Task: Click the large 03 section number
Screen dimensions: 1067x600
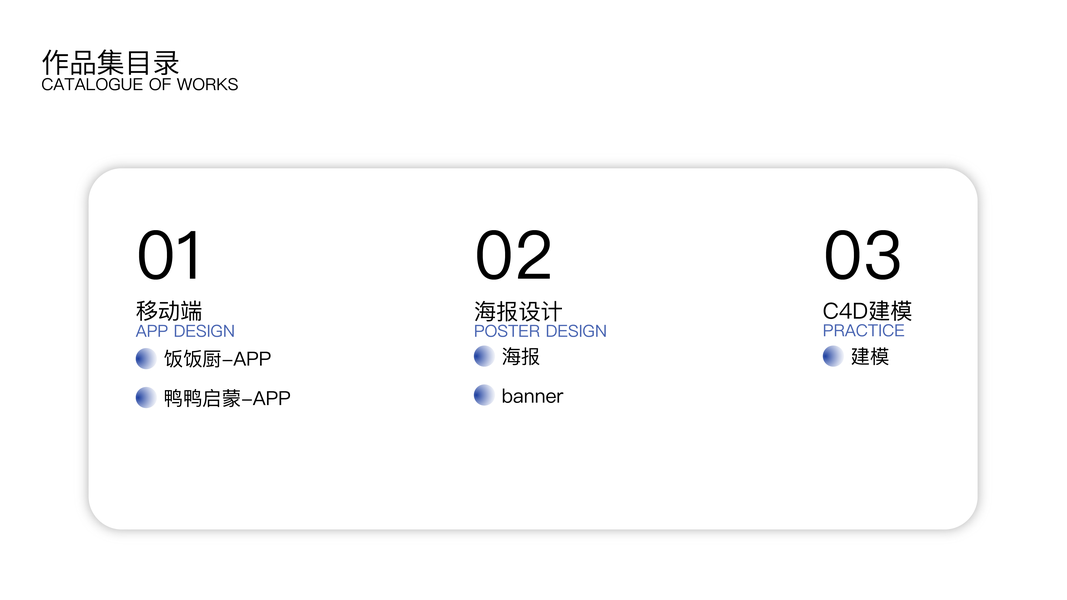Action: click(862, 255)
